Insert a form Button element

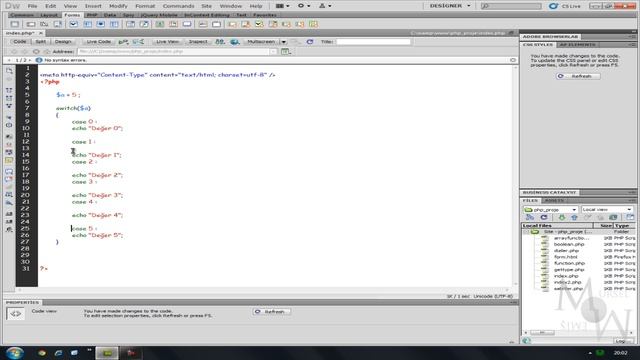click(x=187, y=24)
